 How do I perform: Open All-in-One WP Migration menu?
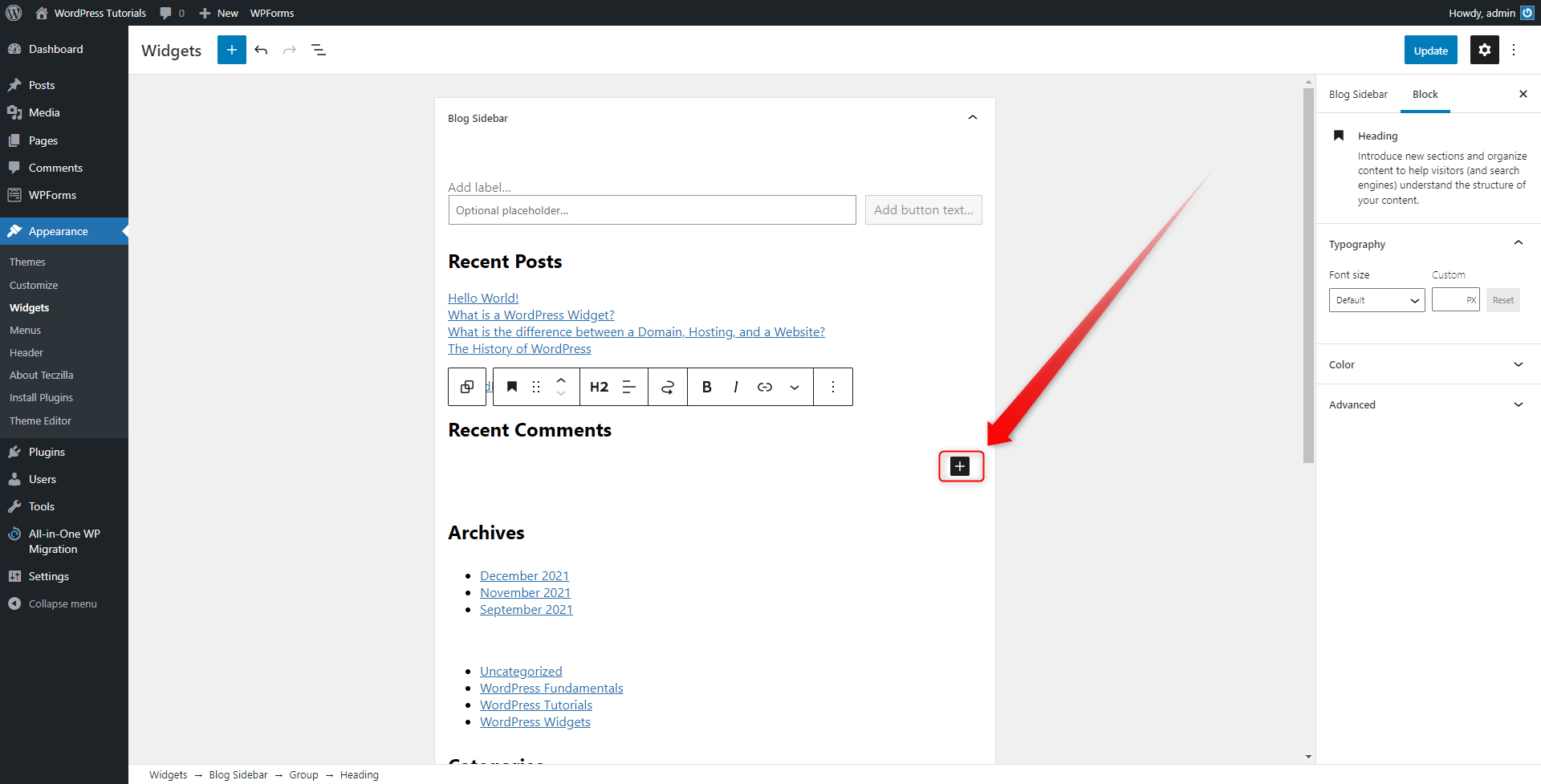(x=64, y=541)
